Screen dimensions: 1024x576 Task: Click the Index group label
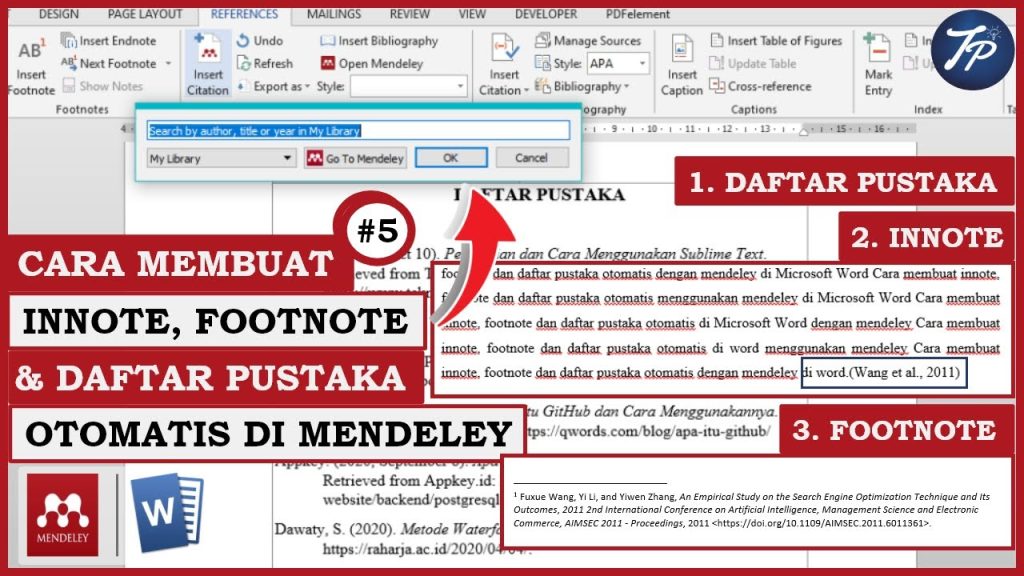928,109
